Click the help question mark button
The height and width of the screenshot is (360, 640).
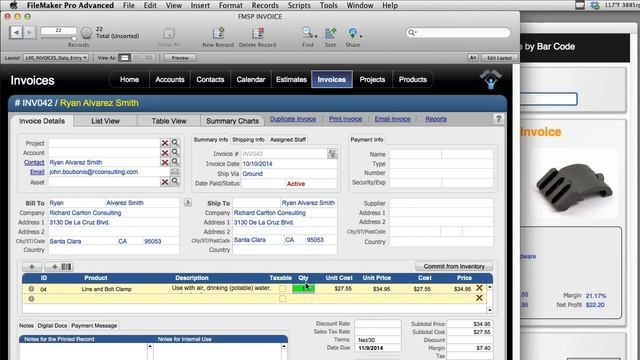pyautogui.click(x=498, y=119)
